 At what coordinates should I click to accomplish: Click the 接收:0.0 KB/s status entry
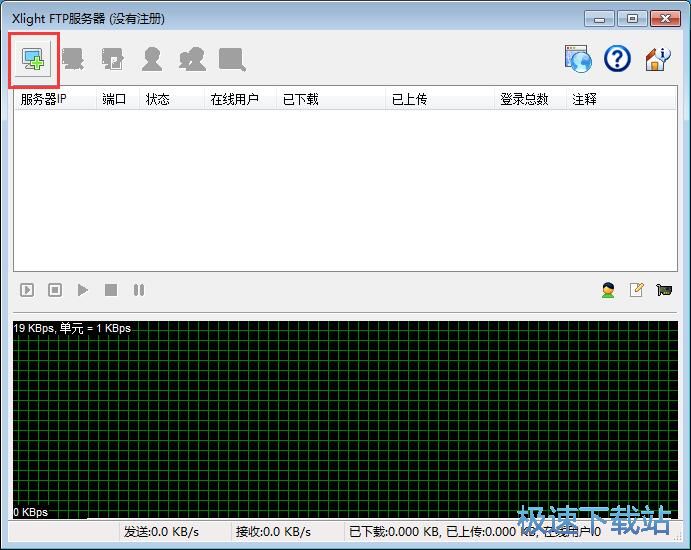point(273,532)
